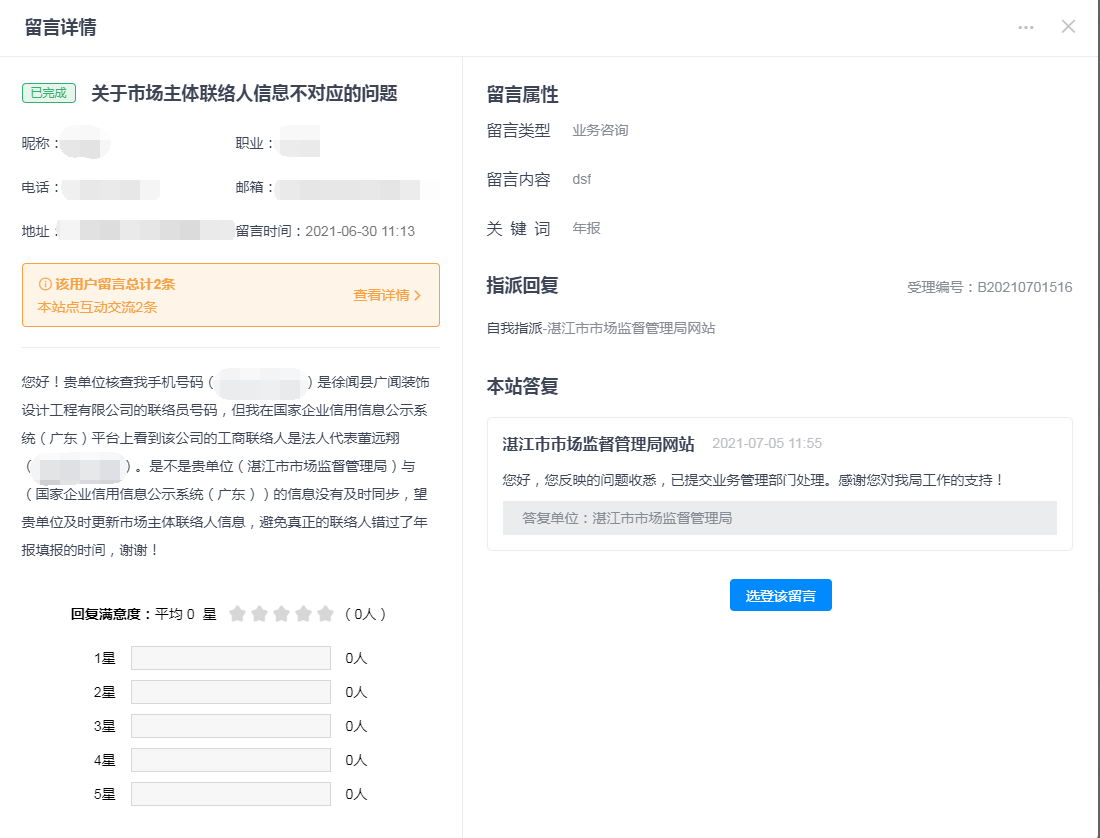
Task: Click the info icon in the orange banner
Action: 45,284
